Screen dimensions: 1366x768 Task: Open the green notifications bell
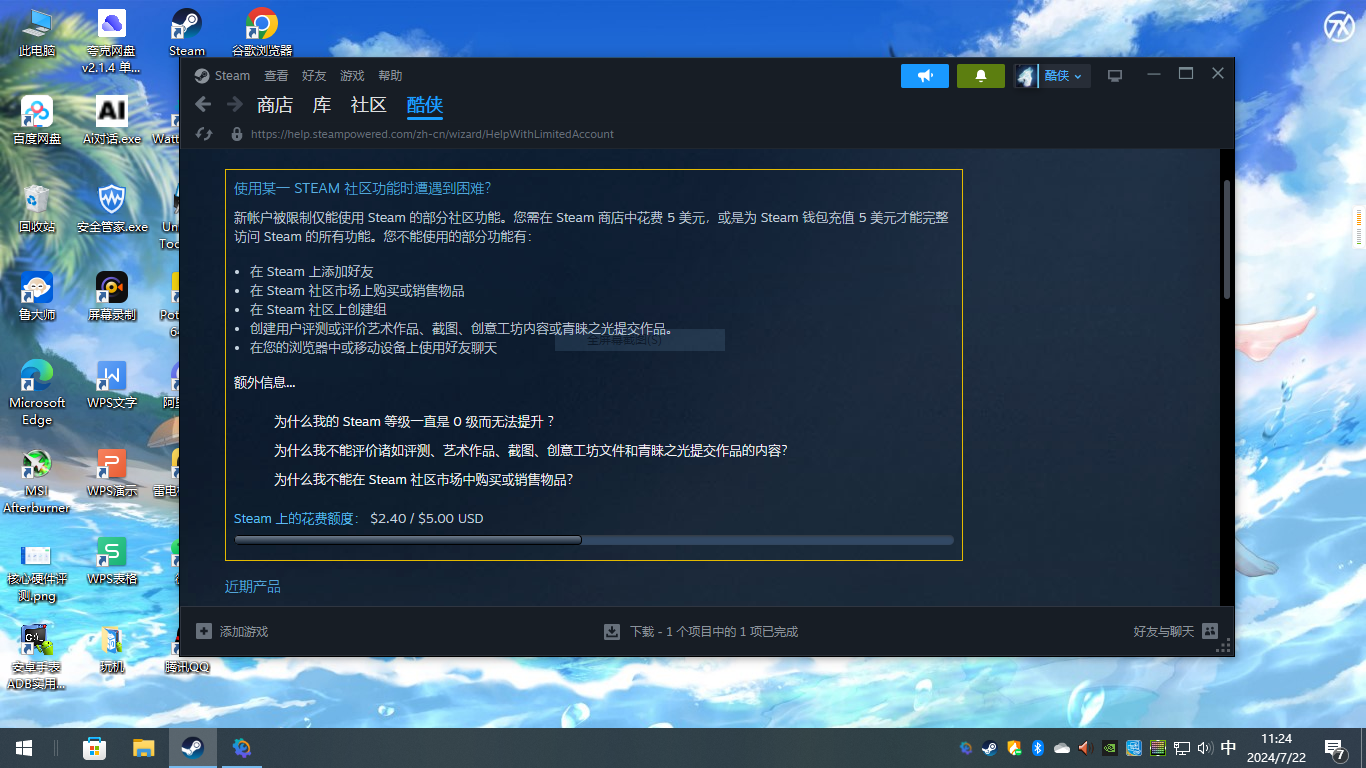(x=981, y=76)
